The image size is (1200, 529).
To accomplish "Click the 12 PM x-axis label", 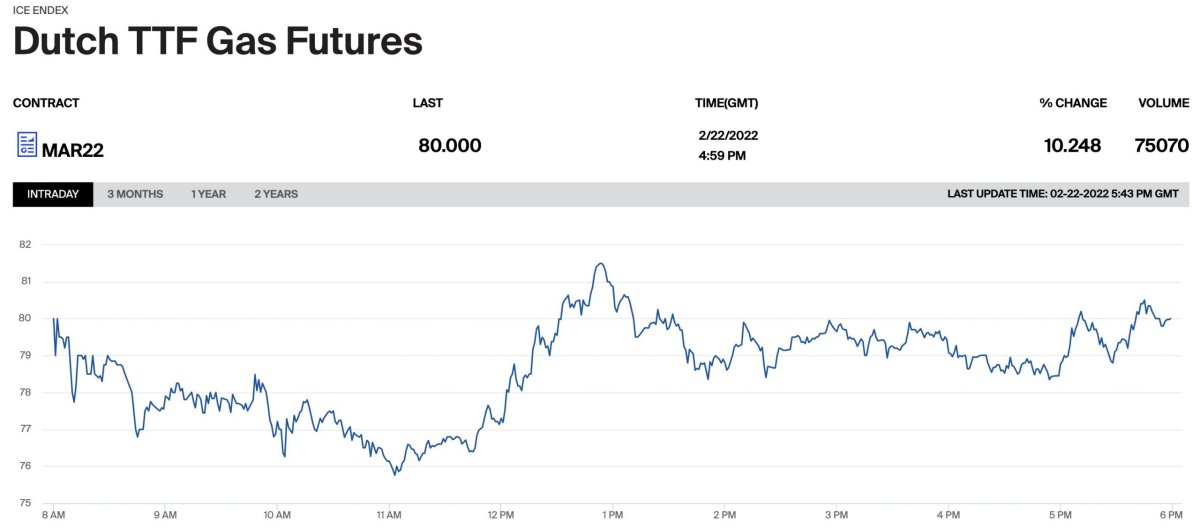I will click(500, 515).
